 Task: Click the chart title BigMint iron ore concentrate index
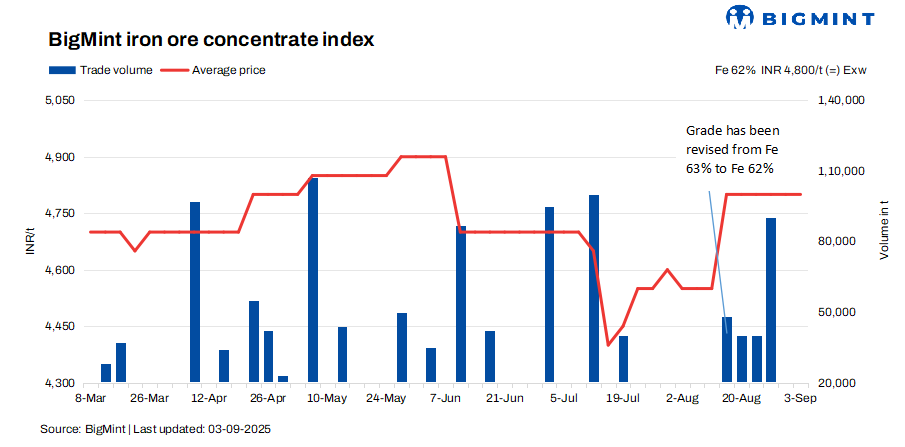(x=211, y=41)
